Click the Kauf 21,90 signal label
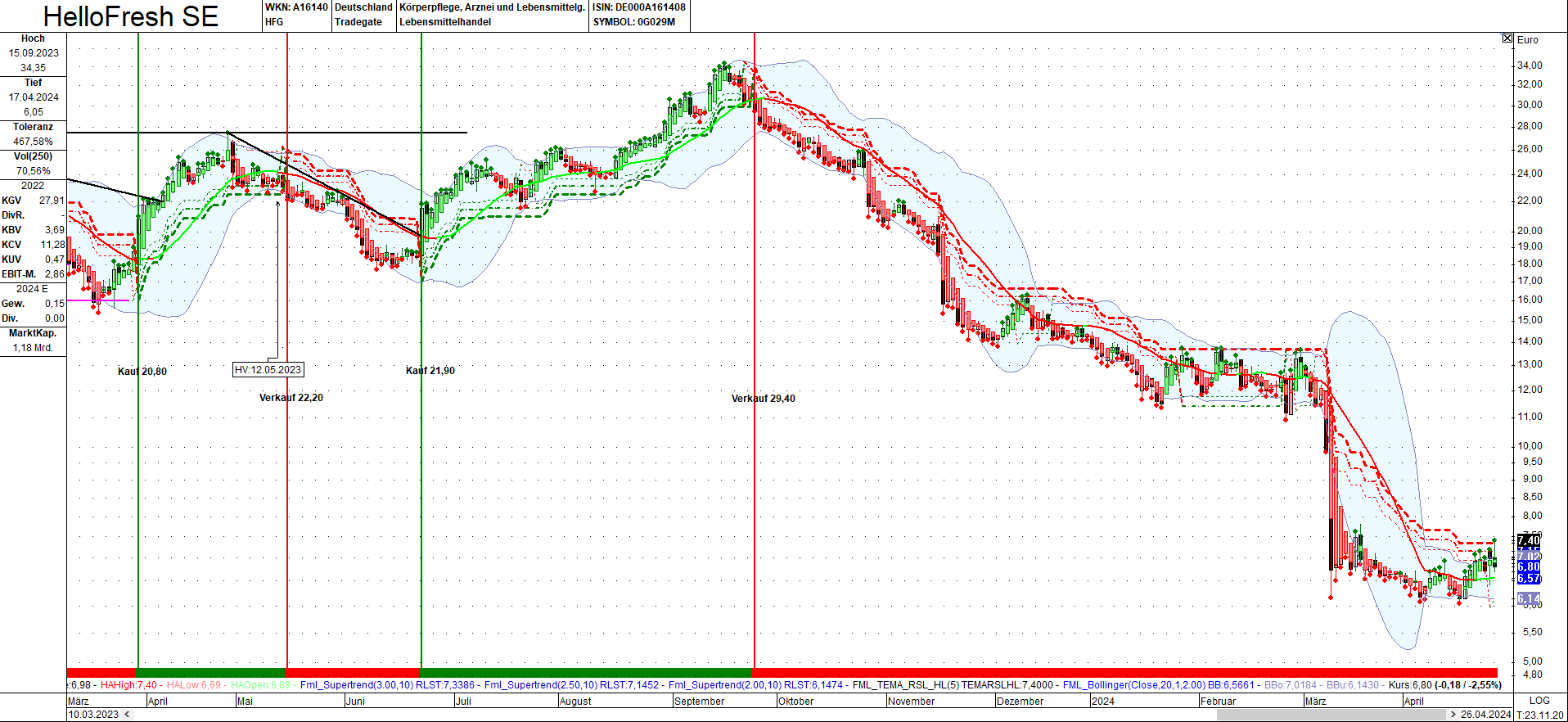1568x722 pixels. coord(430,371)
